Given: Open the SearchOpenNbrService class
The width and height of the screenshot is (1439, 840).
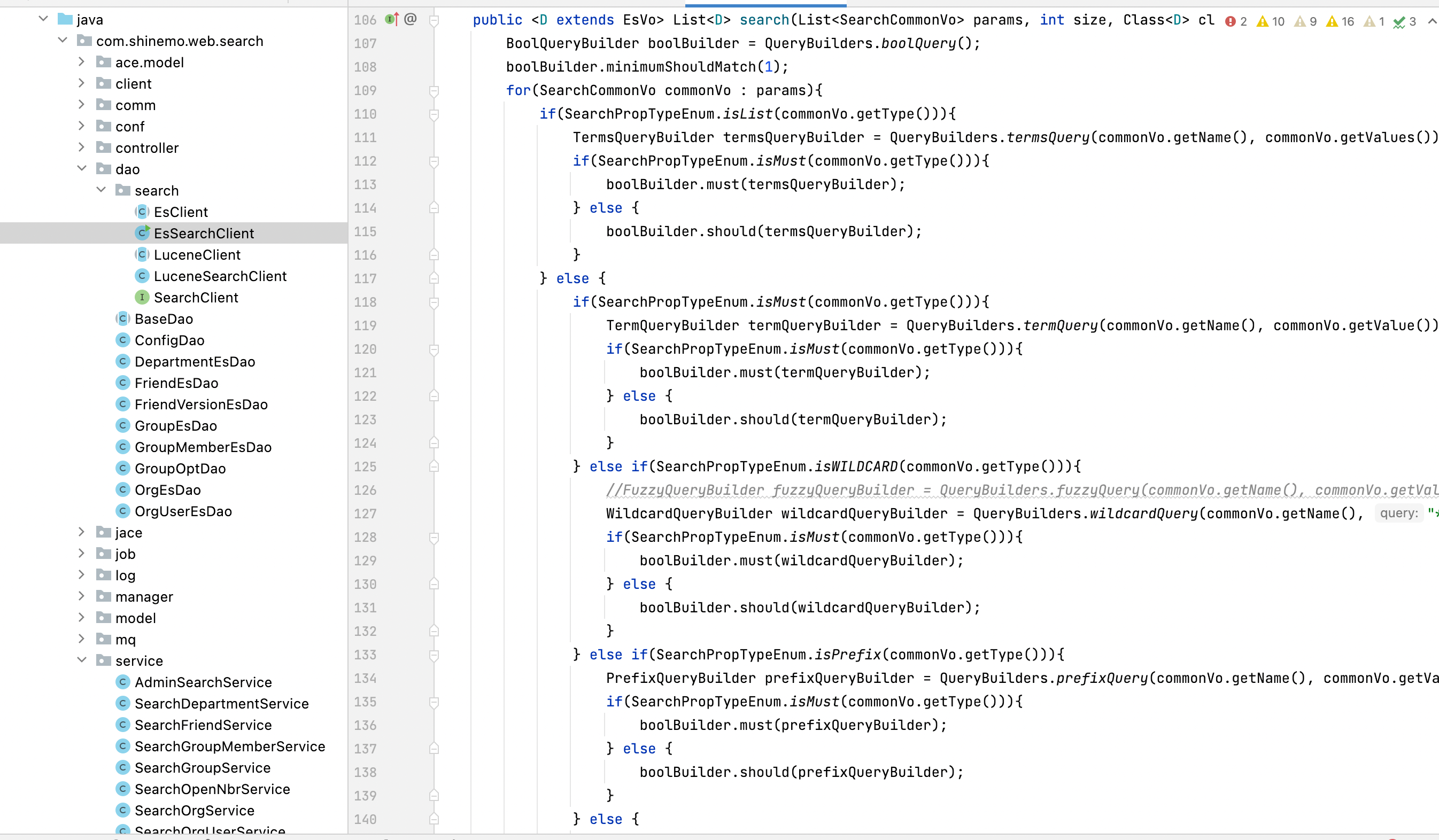Looking at the screenshot, I should coord(212,790).
